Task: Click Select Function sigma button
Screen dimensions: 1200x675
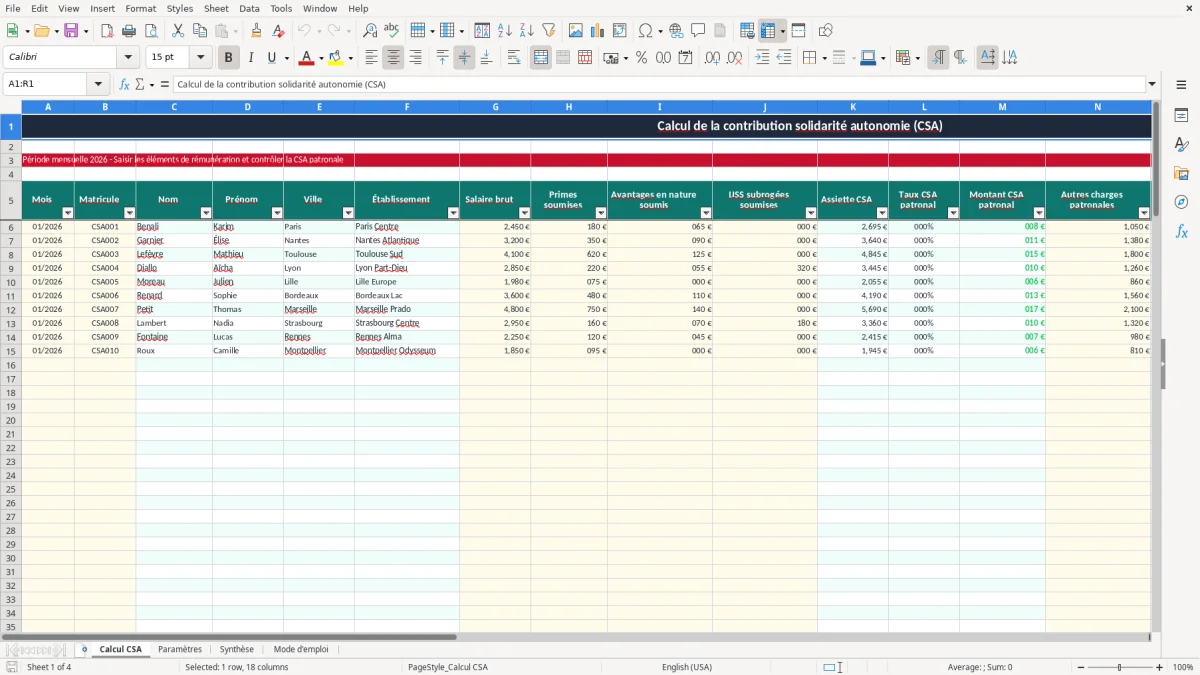Action: tap(139, 84)
